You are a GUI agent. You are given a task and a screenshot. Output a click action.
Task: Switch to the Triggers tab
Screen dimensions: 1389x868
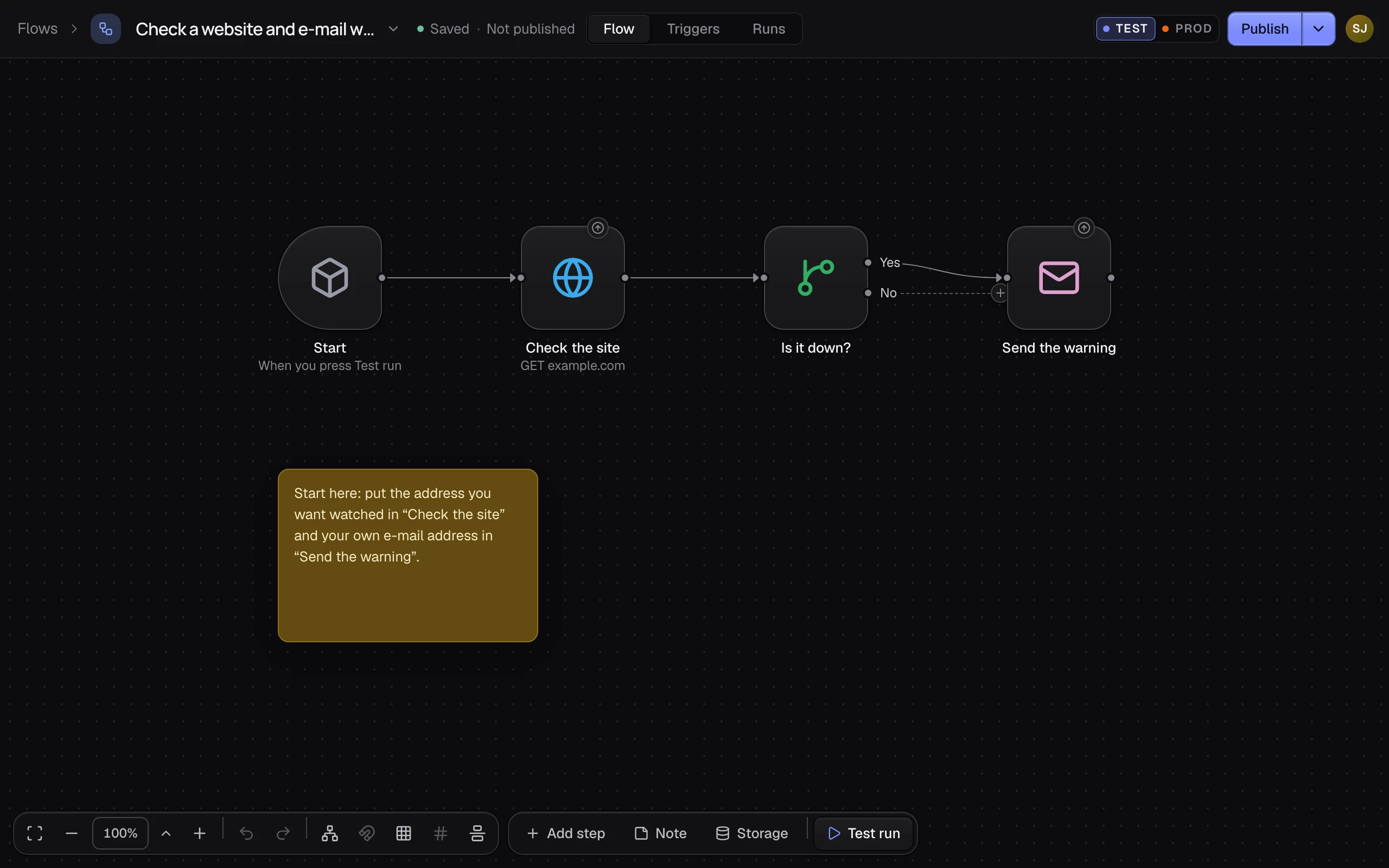[x=693, y=29]
